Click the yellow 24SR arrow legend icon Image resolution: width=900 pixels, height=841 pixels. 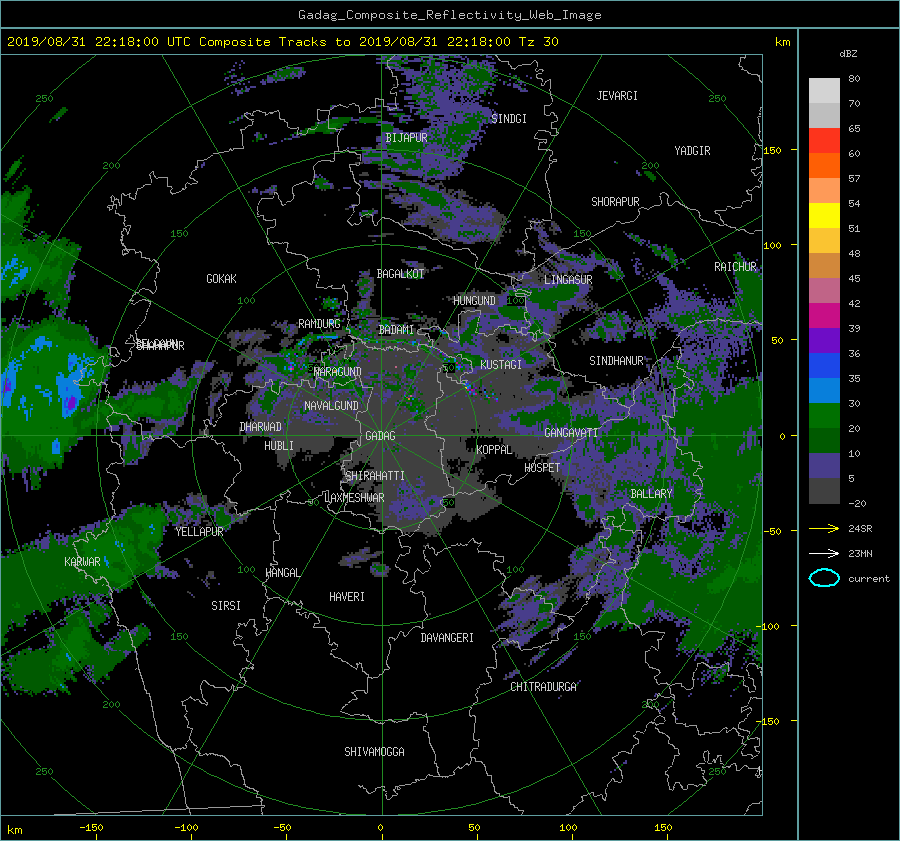point(824,528)
